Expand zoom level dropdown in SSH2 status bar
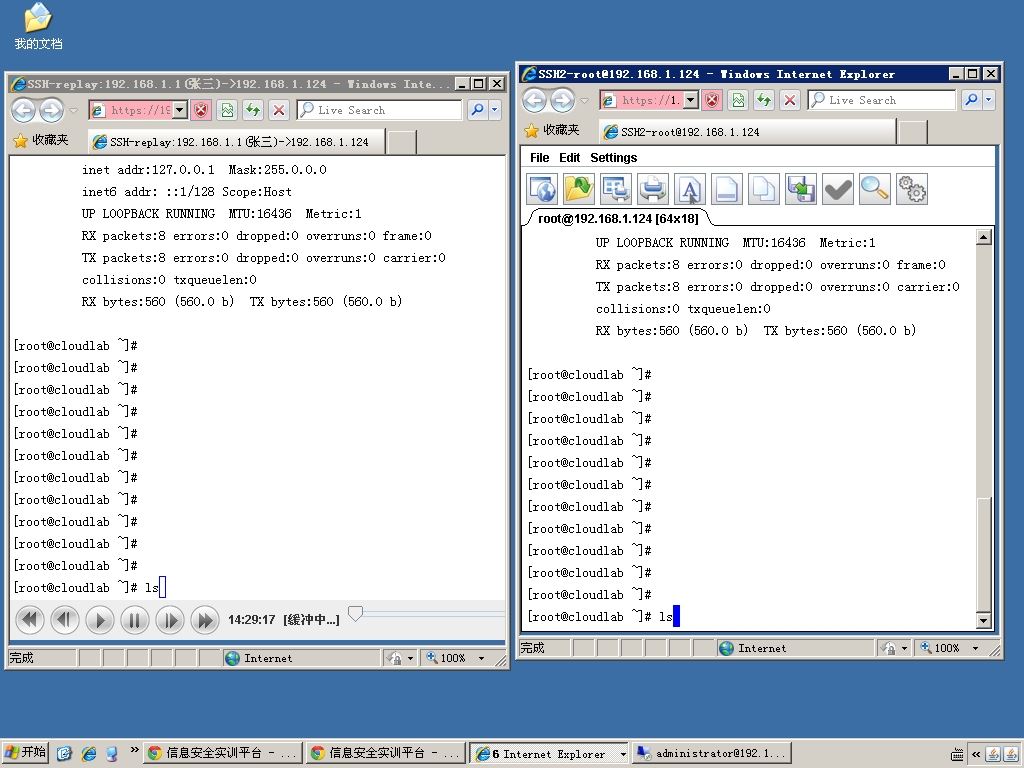 (x=975, y=648)
